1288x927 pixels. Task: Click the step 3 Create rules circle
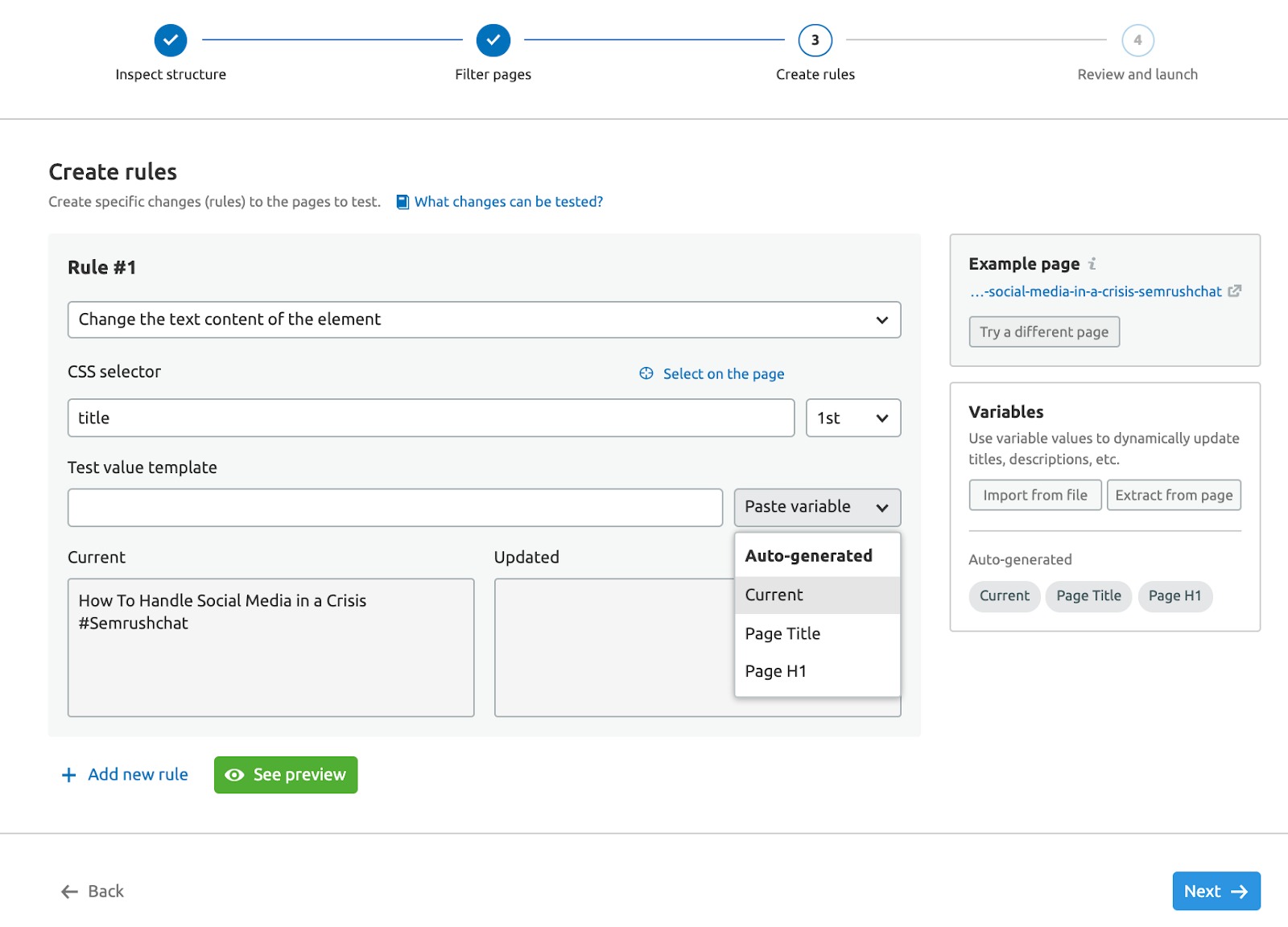pos(815,40)
